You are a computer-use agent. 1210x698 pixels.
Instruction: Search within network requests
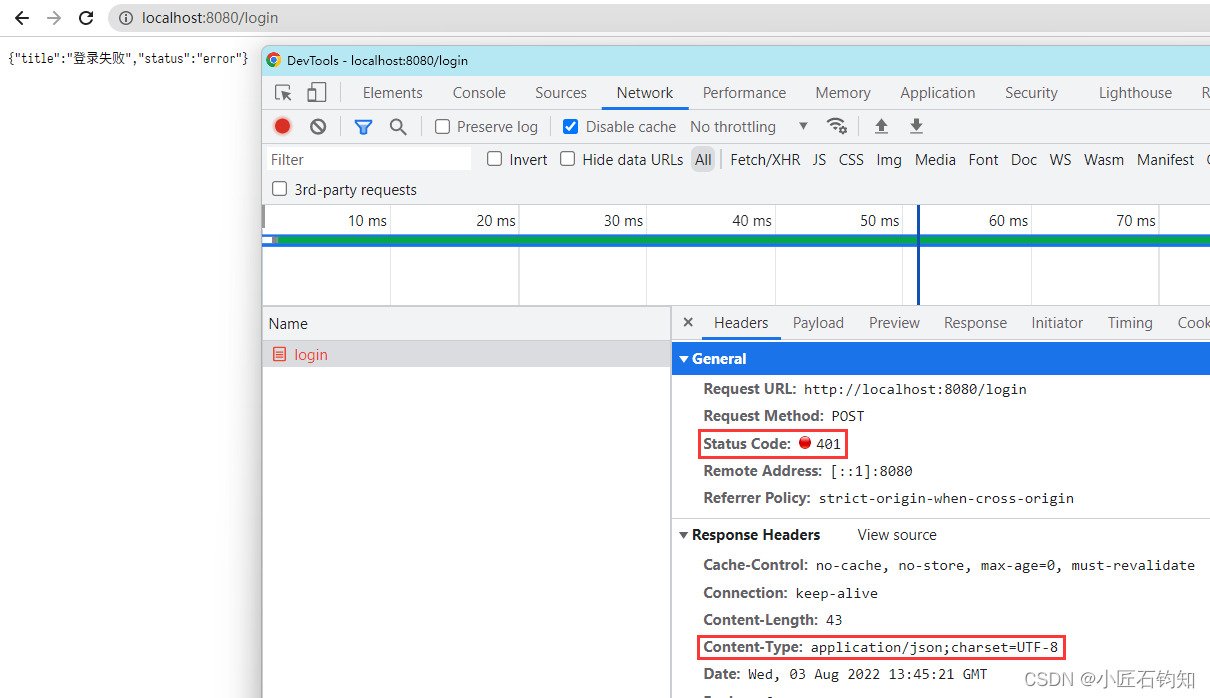coord(398,126)
